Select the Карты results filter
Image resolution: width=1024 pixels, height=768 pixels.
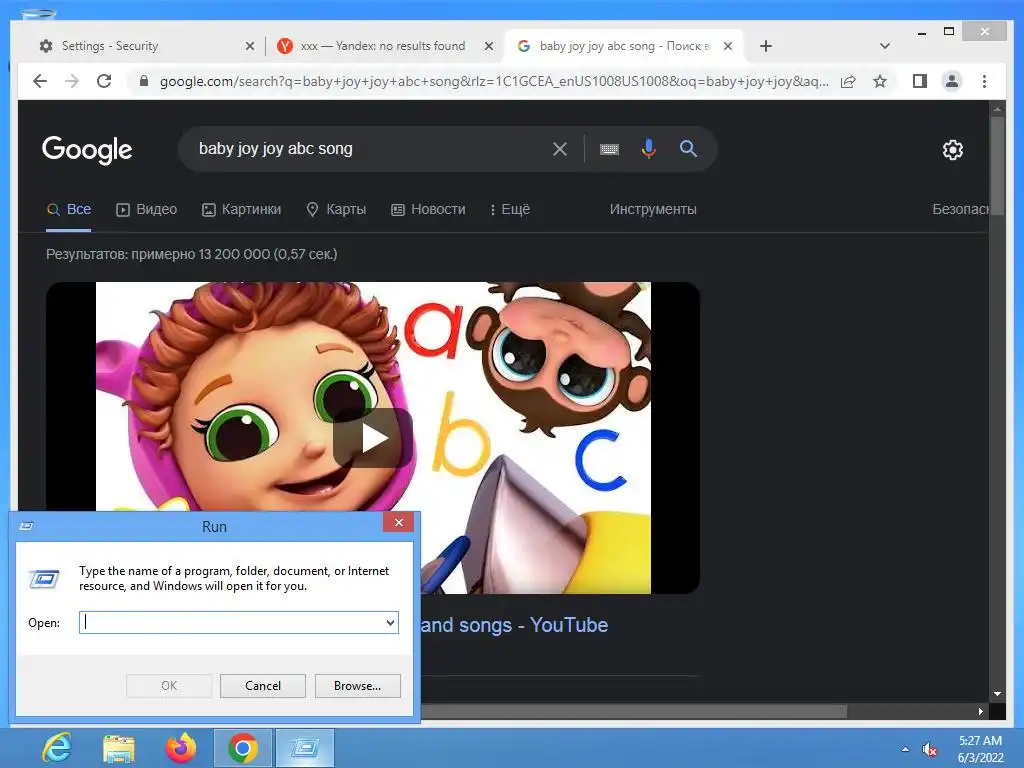pos(336,210)
